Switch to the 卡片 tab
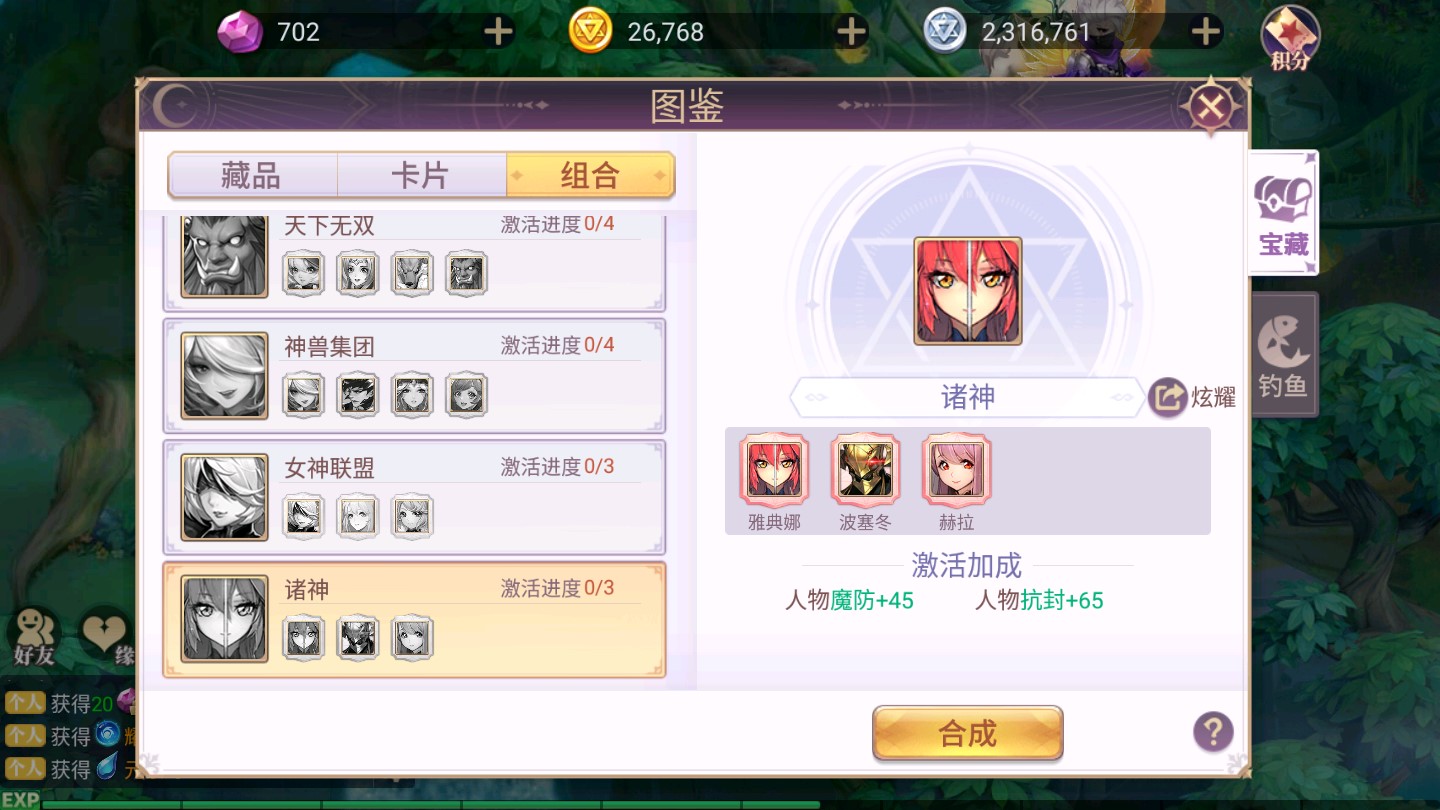 [421, 176]
